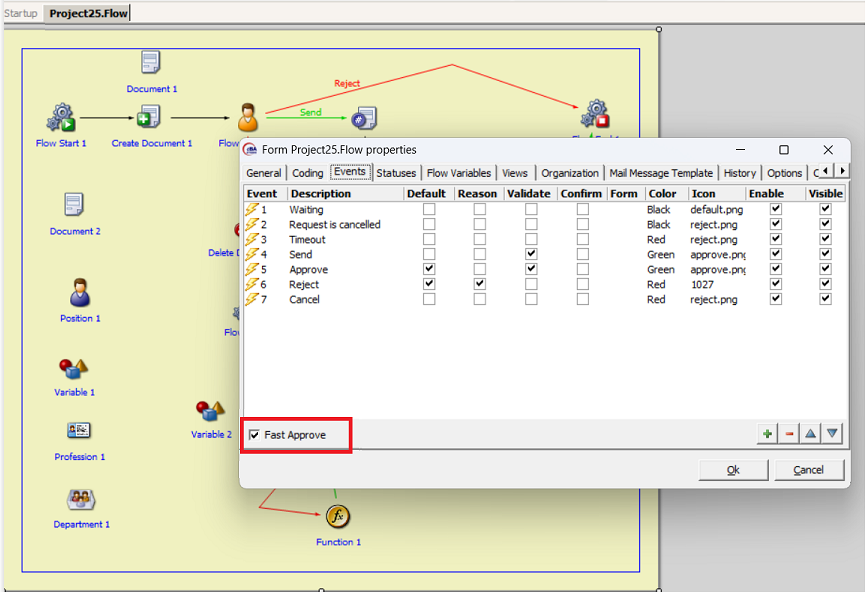Select the Department 1 group icon

80,499
